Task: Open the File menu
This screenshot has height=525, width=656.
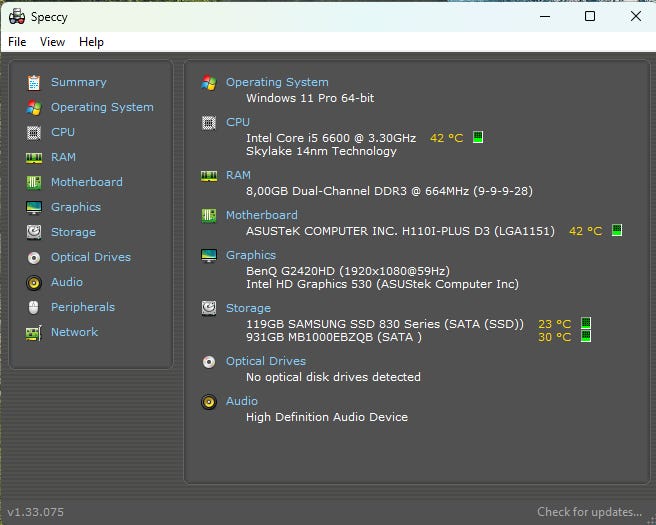Action: 17,42
